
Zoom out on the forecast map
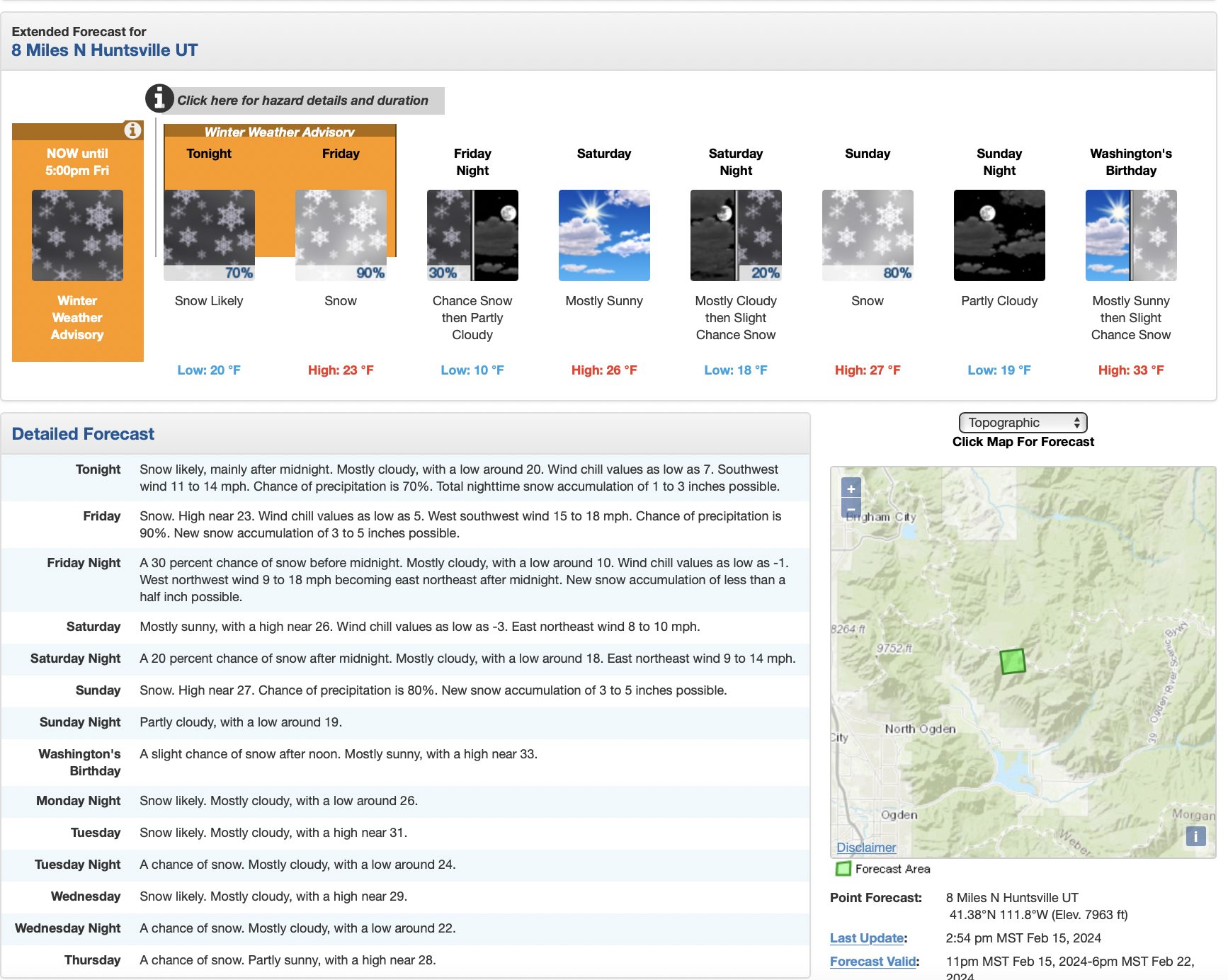[851, 508]
